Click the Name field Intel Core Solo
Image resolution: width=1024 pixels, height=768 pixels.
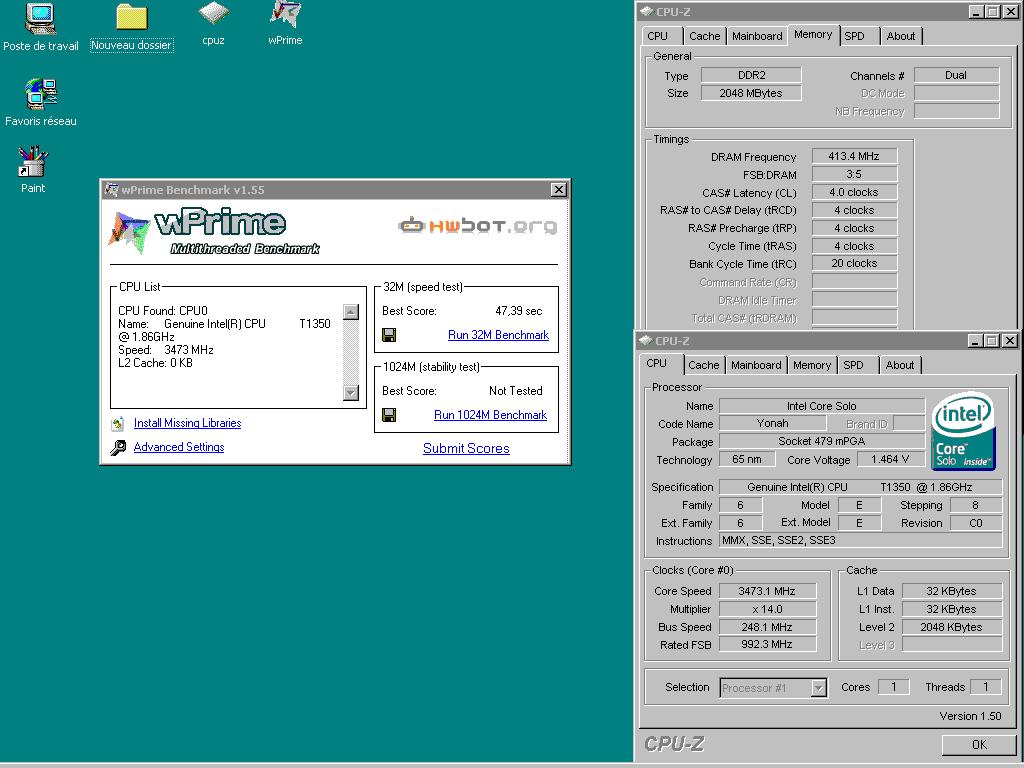(822, 406)
